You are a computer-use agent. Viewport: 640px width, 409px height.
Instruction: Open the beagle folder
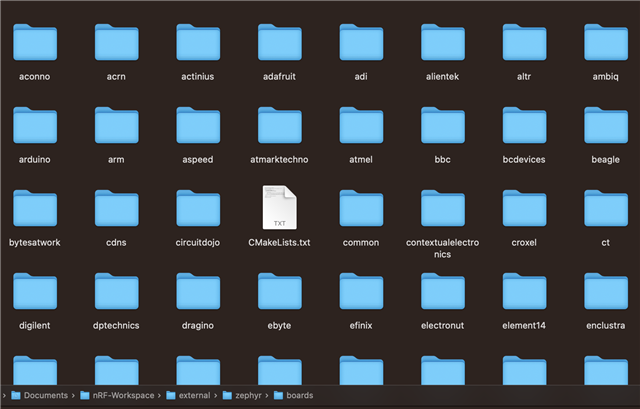(x=605, y=126)
